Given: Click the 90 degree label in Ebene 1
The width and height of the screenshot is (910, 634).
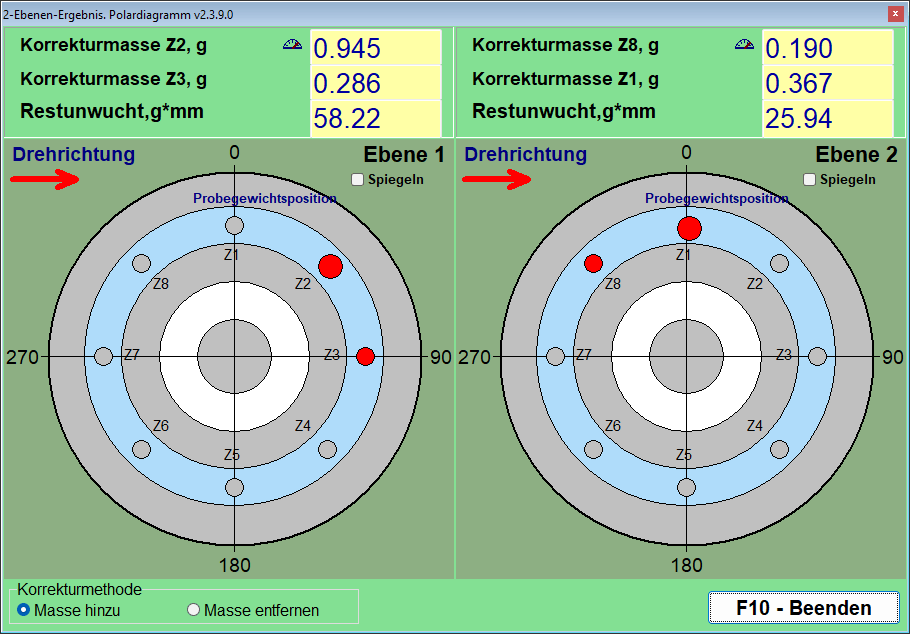Looking at the screenshot, I should point(440,357).
